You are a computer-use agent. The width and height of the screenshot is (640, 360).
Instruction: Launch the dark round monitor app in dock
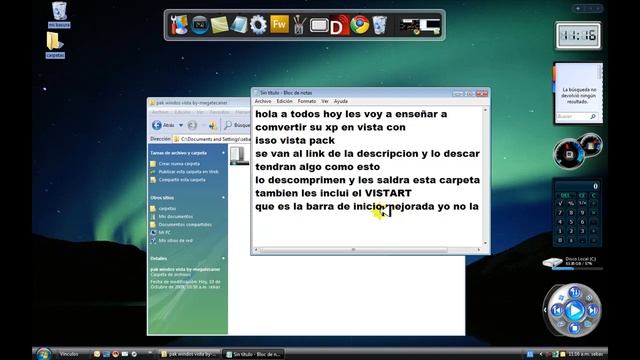coord(200,25)
